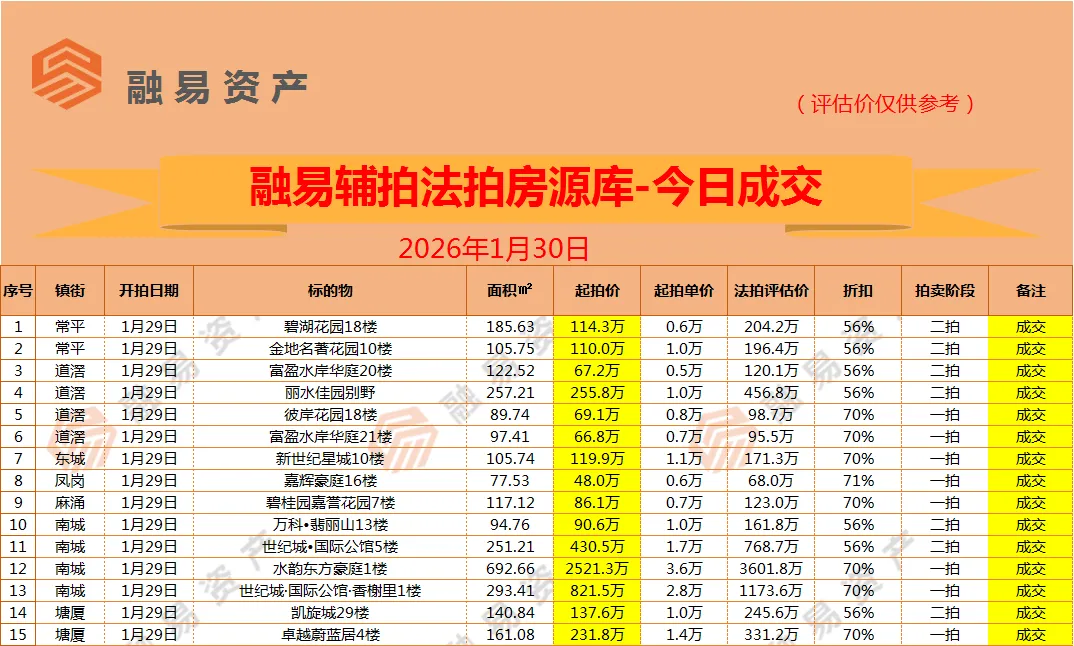
Task: Click the area value 161.08
Action: click(x=510, y=635)
